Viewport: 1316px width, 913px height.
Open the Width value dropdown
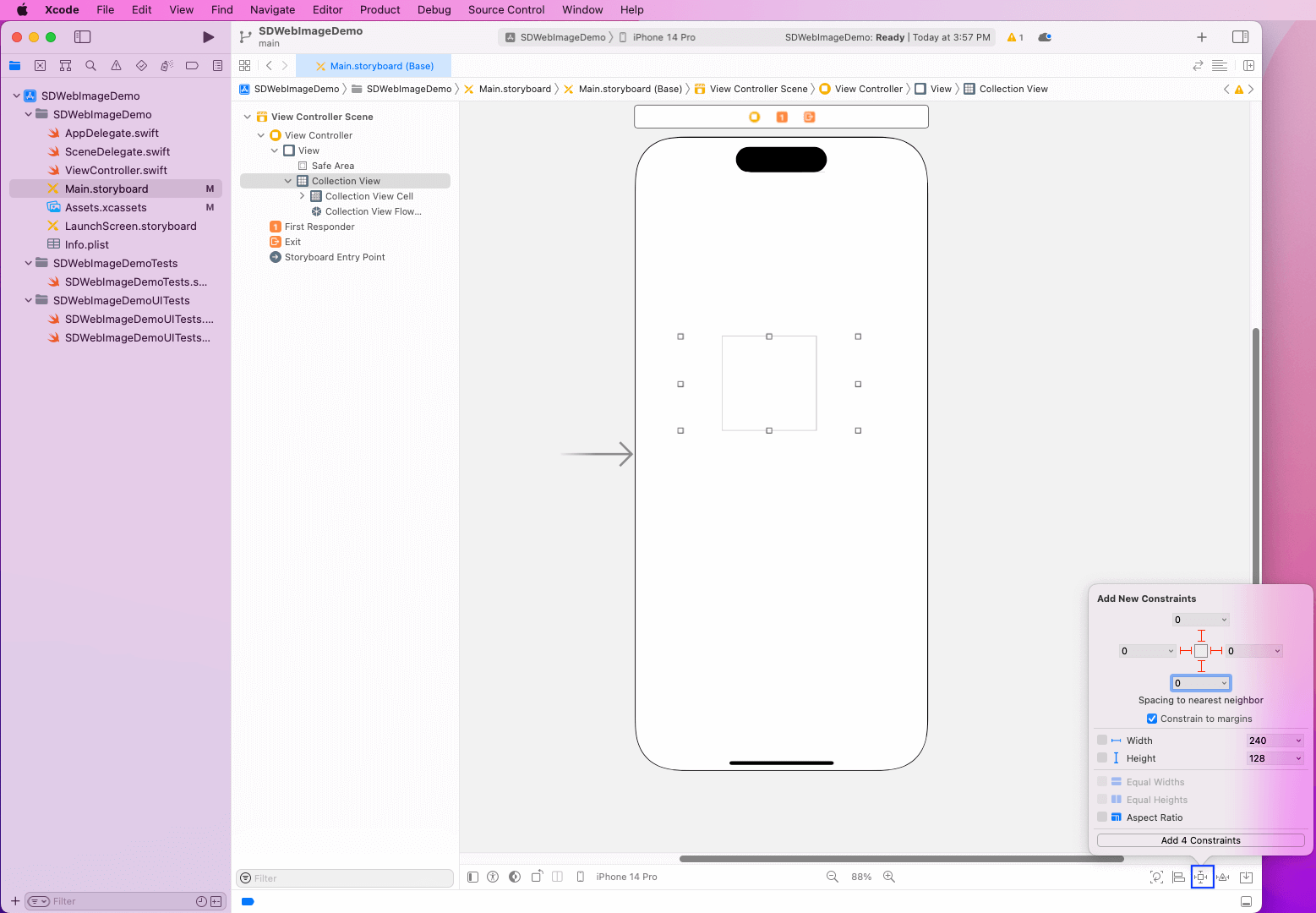(x=1298, y=741)
